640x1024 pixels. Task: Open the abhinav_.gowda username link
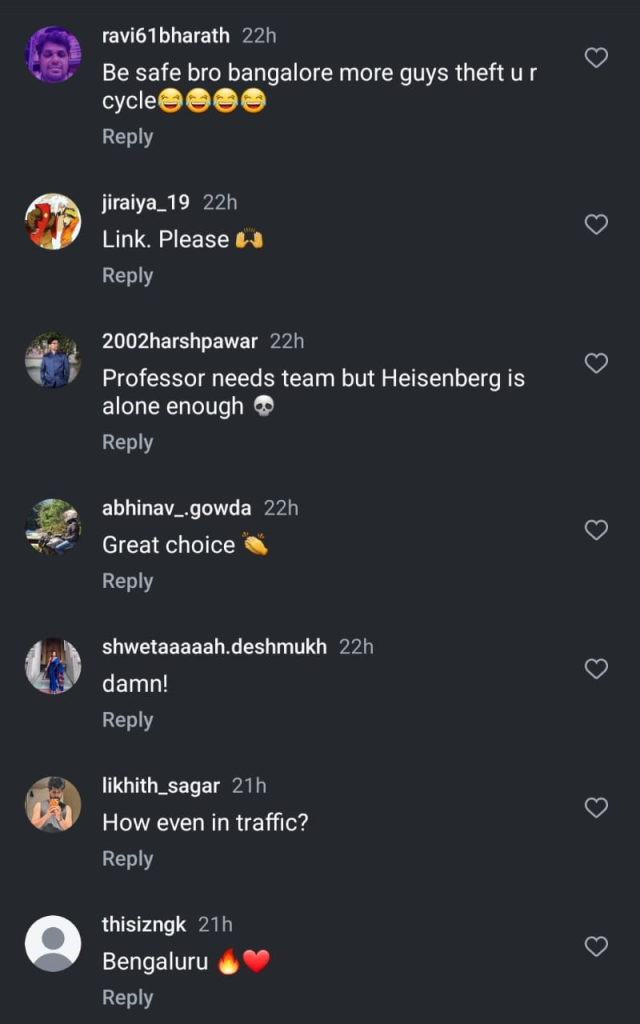(x=176, y=508)
